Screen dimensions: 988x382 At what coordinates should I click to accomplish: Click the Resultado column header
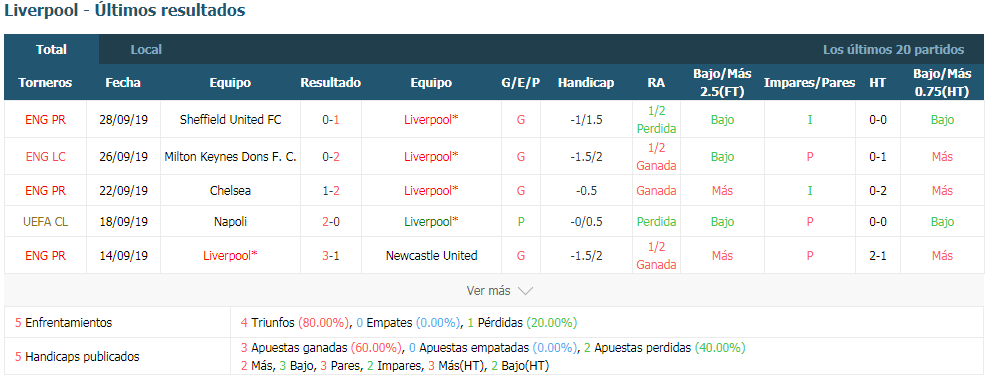(x=331, y=83)
